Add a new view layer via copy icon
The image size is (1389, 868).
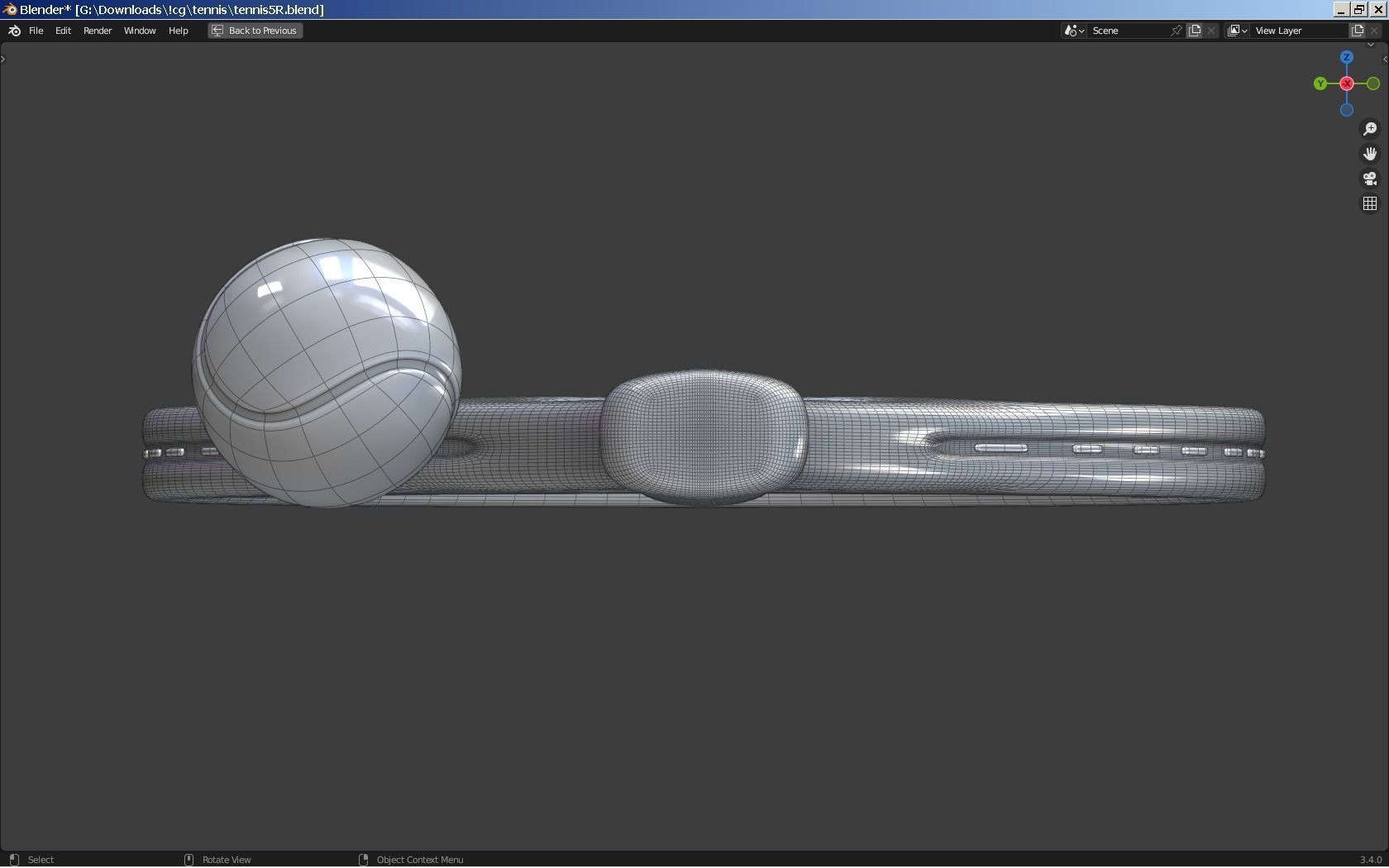pos(1358,31)
